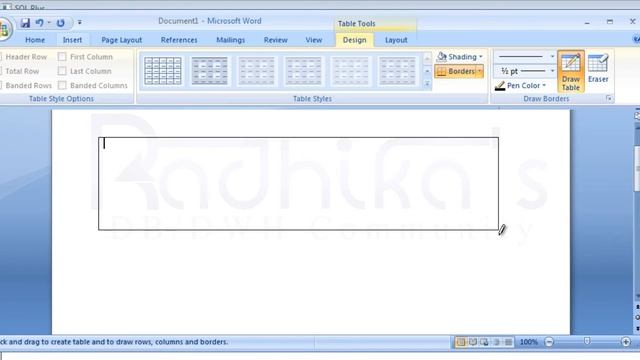This screenshot has height=360, width=640.
Task: Switch to Full Screen Reading view
Action: click(473, 342)
